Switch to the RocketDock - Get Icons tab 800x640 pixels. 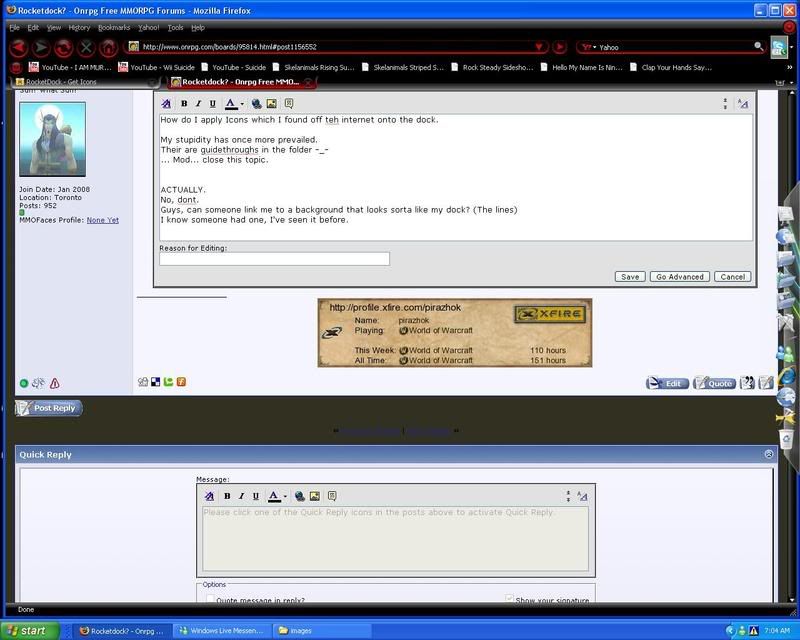click(x=84, y=82)
